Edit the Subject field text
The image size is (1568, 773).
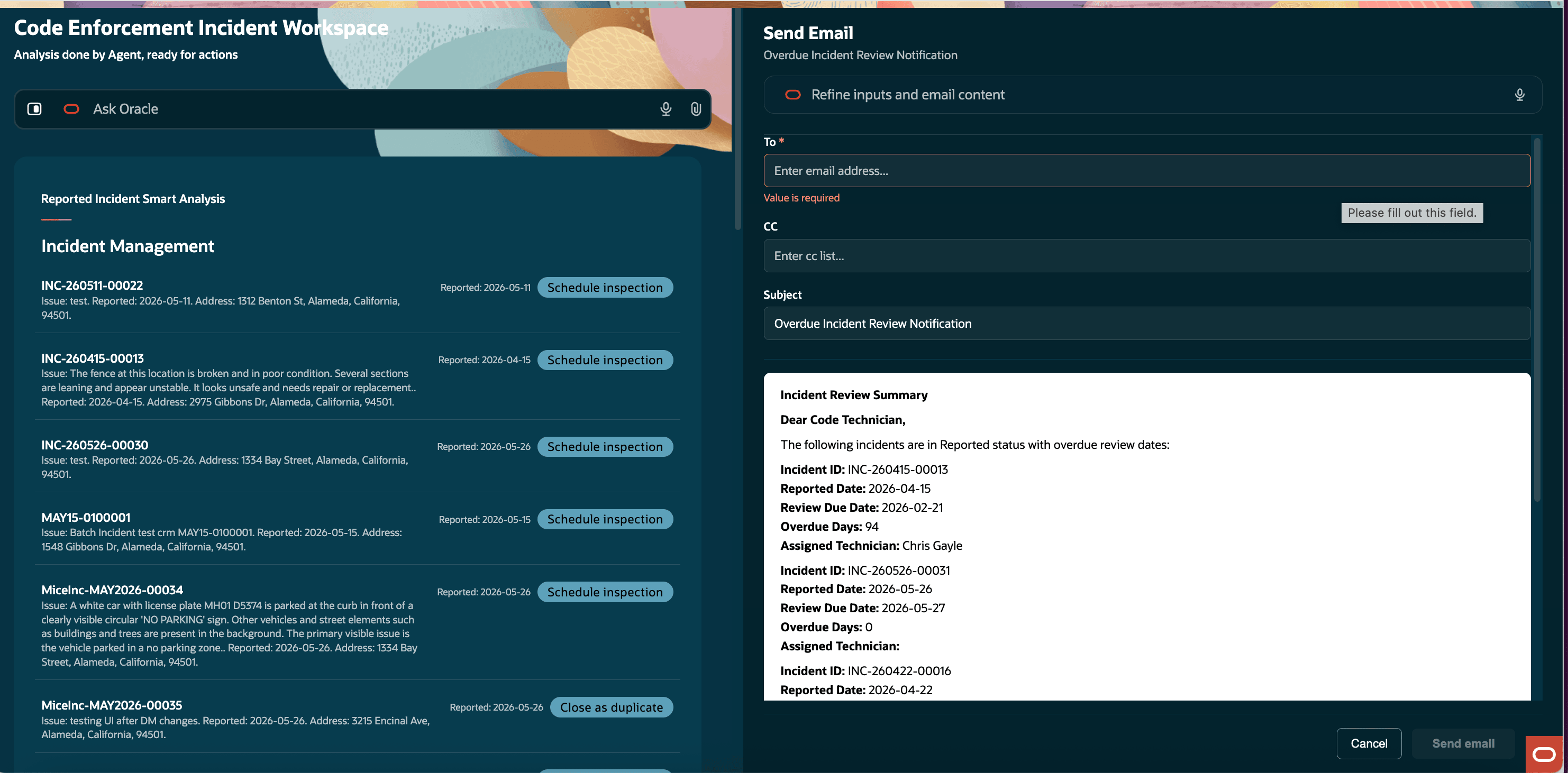click(x=1147, y=324)
